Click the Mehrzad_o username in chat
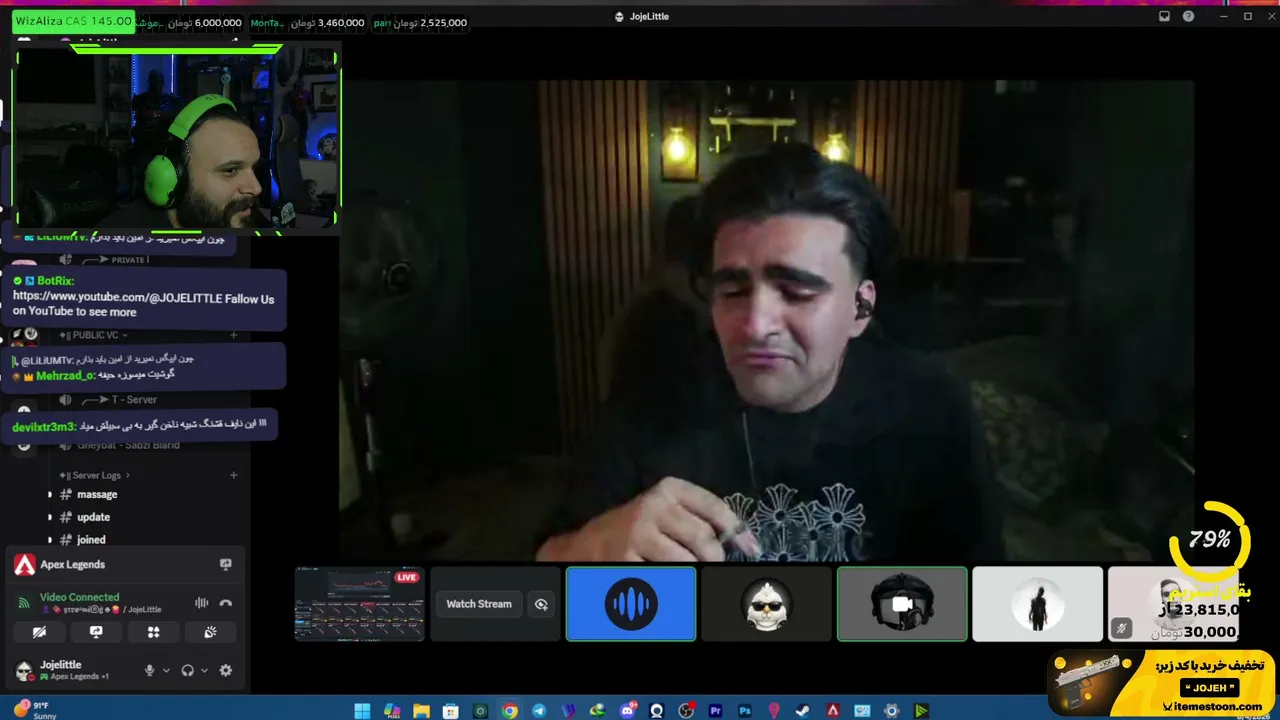Image resolution: width=1280 pixels, height=720 pixels. 65,376
